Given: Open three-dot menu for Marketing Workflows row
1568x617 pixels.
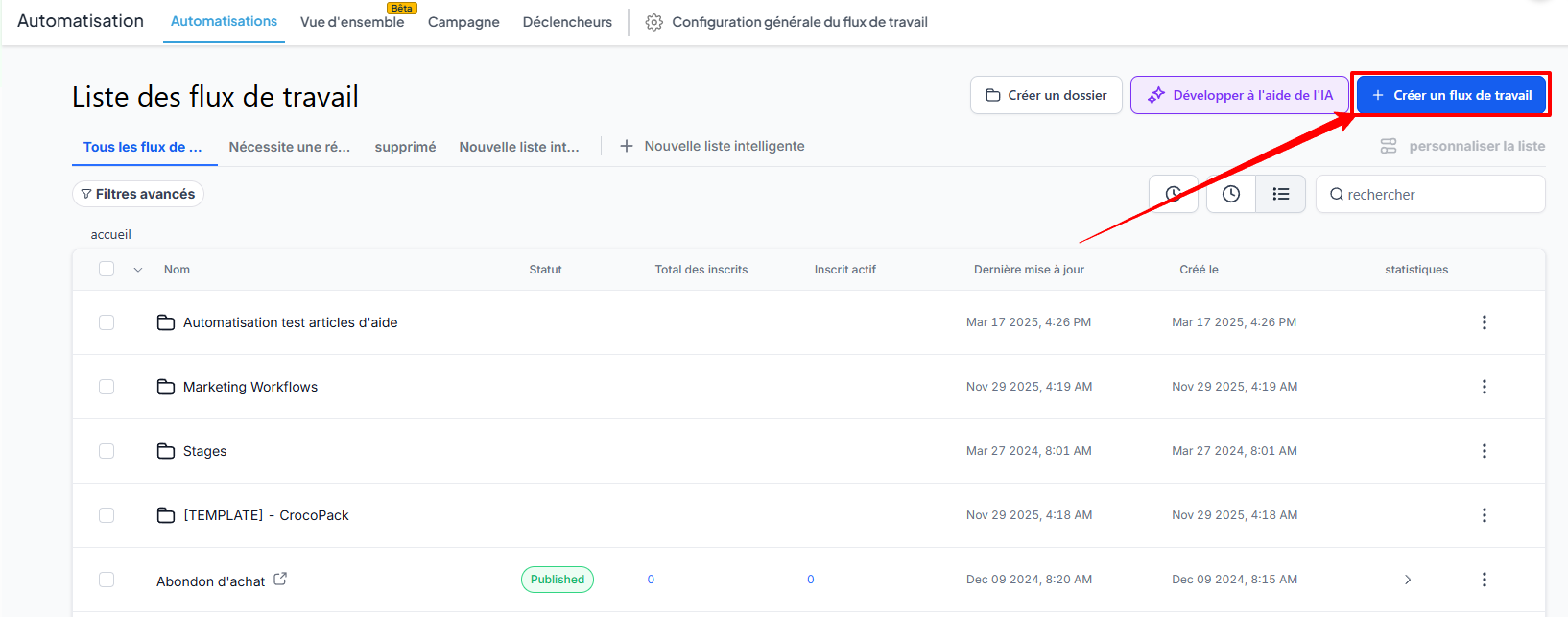Looking at the screenshot, I should [x=1484, y=387].
